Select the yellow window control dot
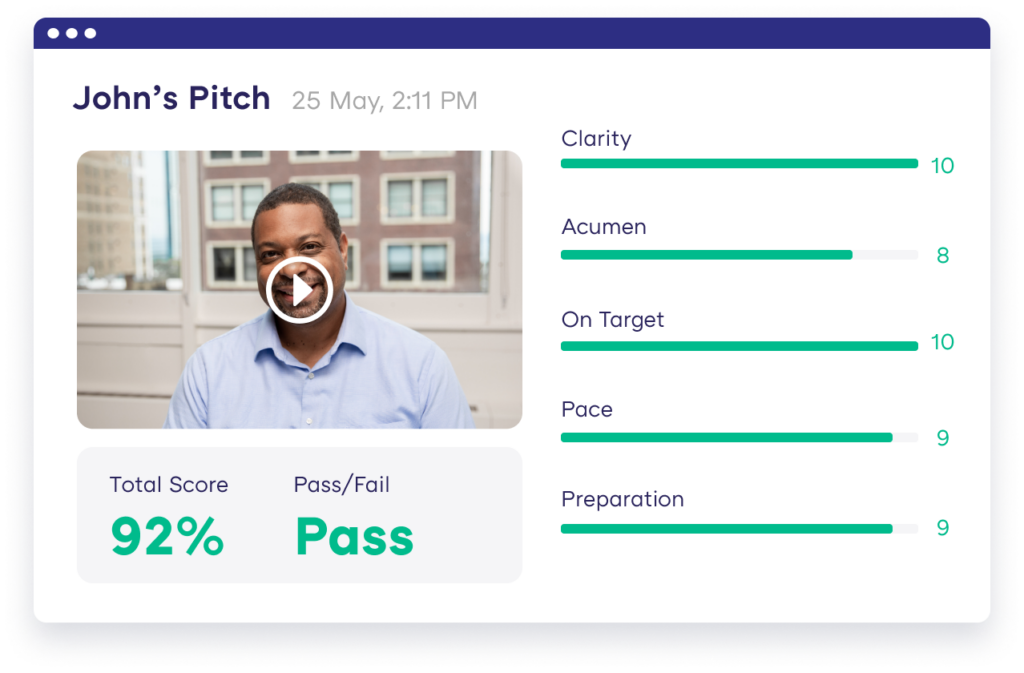The height and width of the screenshot is (673, 1024). click(x=72, y=33)
